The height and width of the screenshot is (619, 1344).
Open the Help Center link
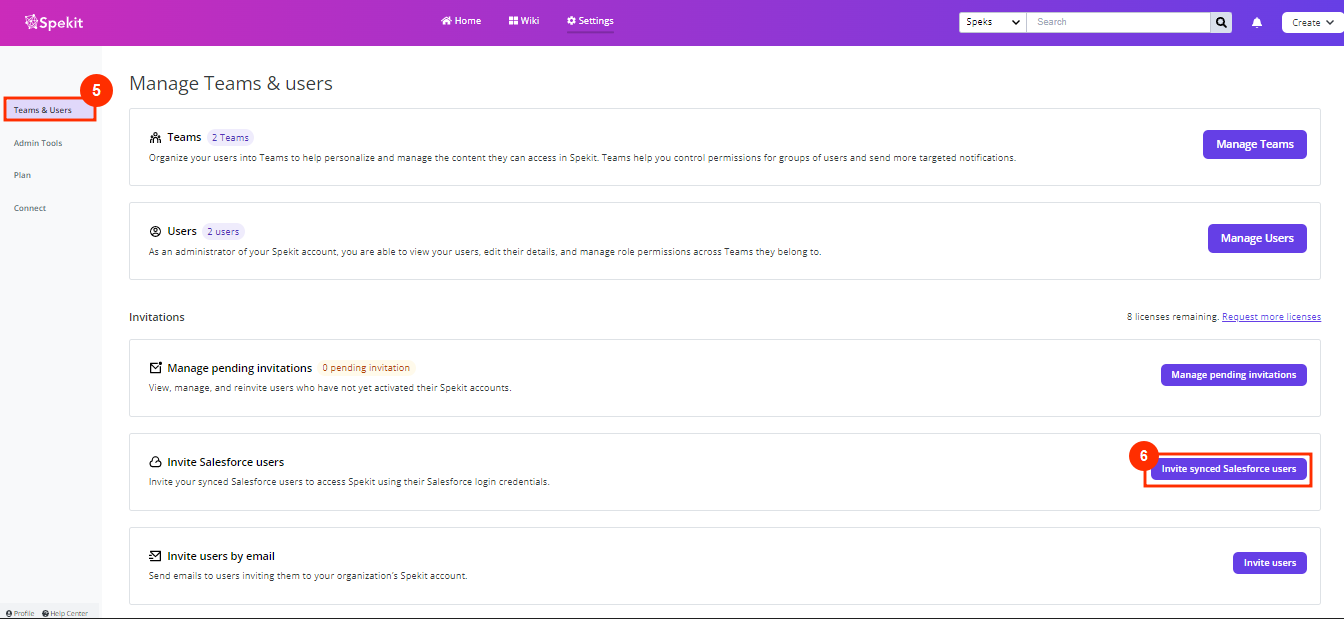point(65,613)
